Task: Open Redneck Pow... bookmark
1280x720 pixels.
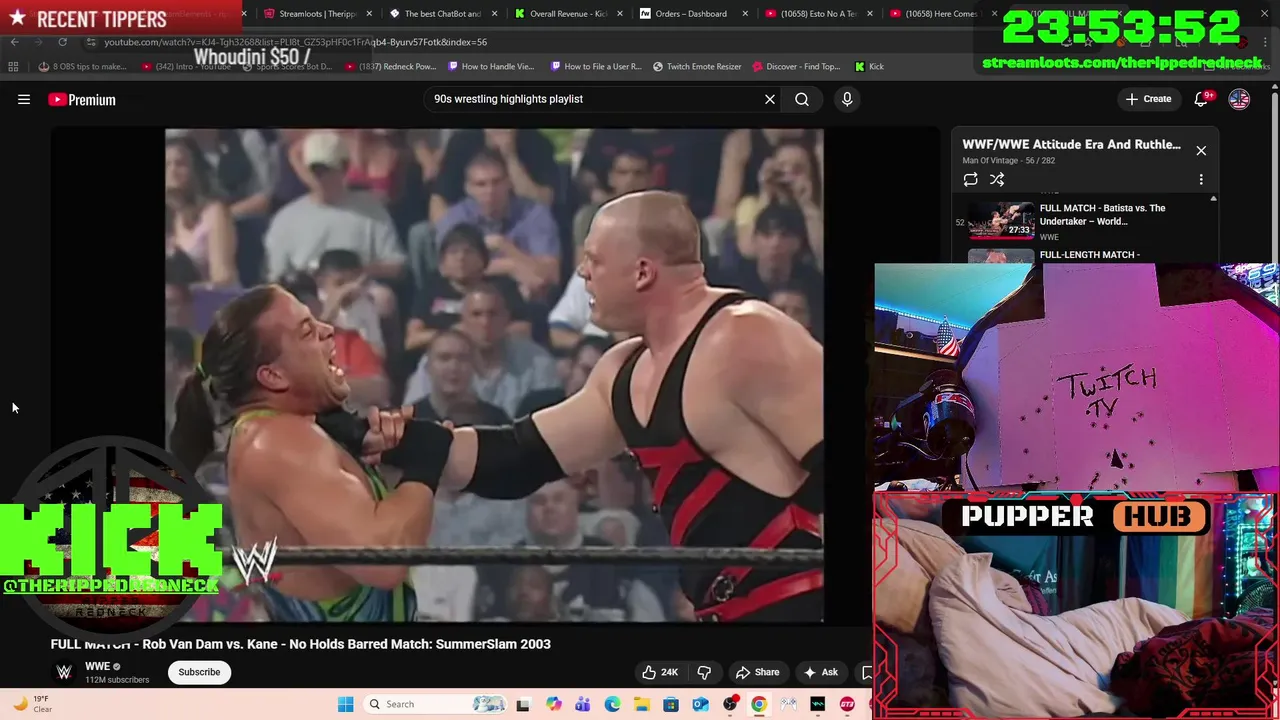Action: [x=390, y=66]
